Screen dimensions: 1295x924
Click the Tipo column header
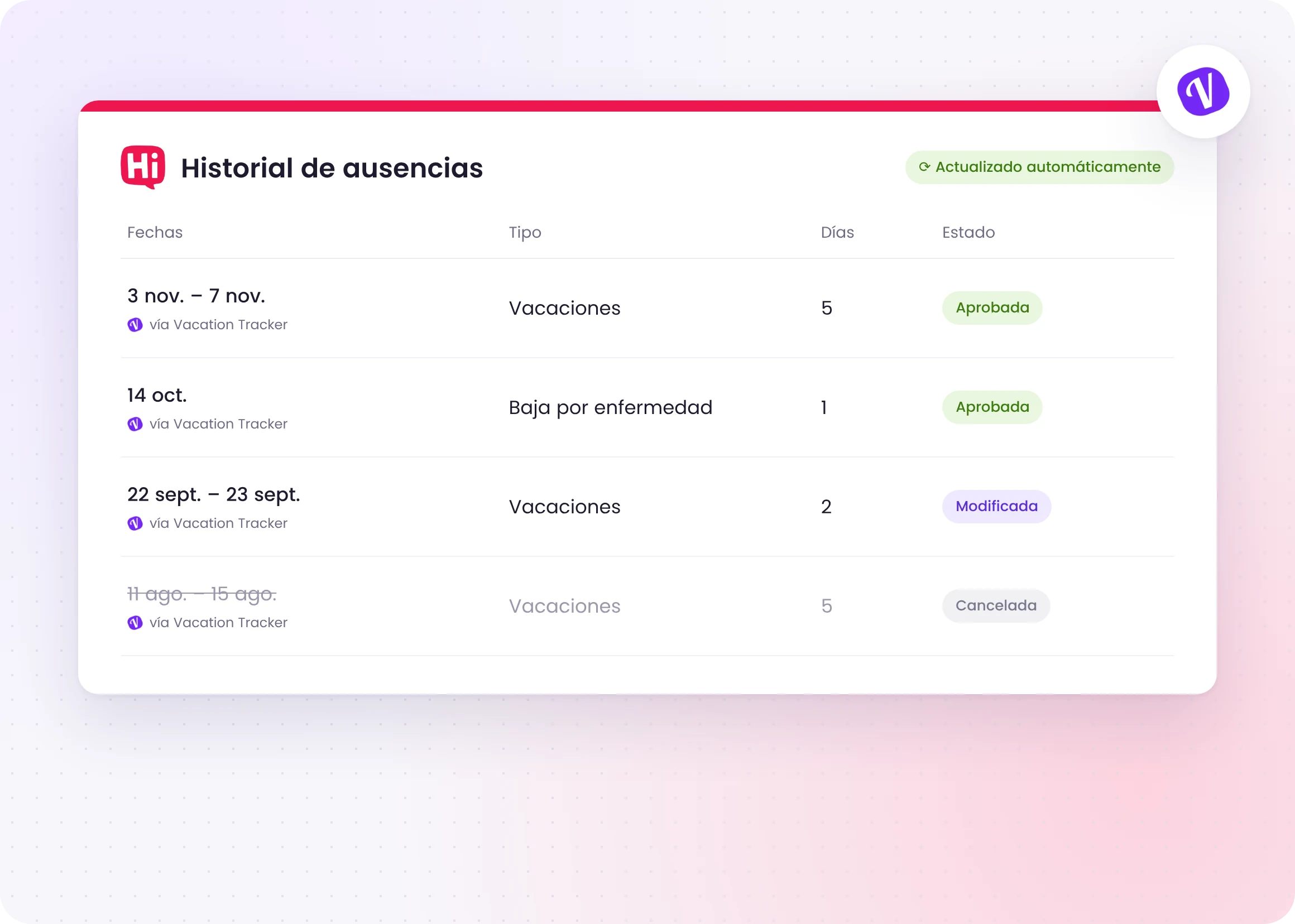click(525, 233)
